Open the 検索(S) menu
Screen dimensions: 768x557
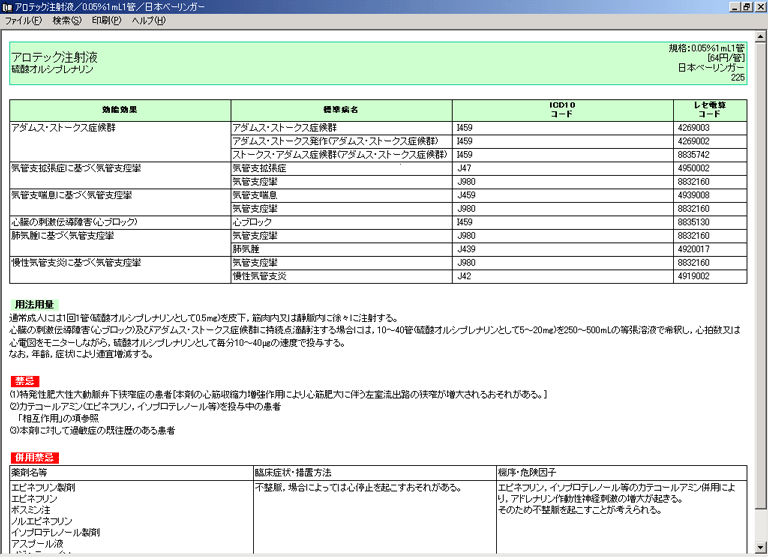pyautogui.click(x=67, y=21)
